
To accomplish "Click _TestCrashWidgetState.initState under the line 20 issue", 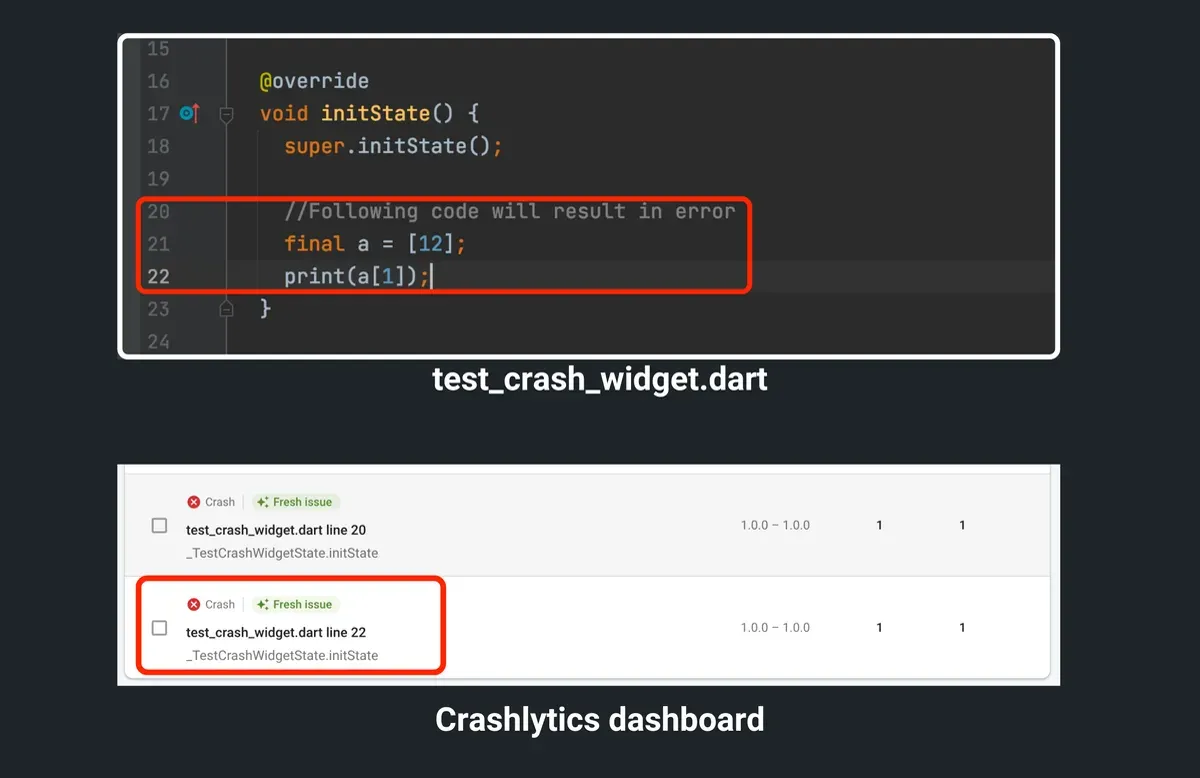I will [282, 553].
